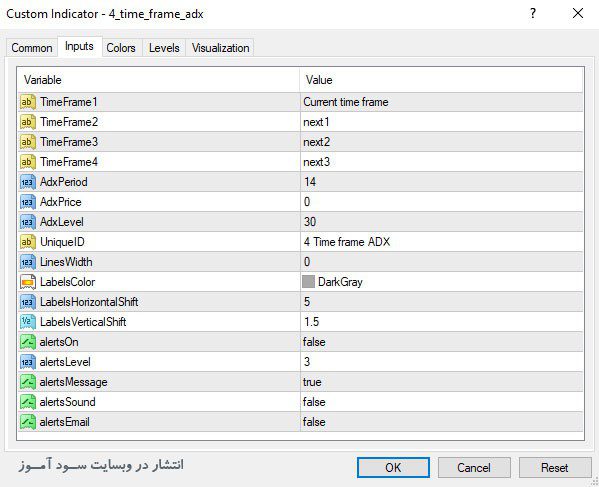Switch to the Levels tab

tap(164, 48)
